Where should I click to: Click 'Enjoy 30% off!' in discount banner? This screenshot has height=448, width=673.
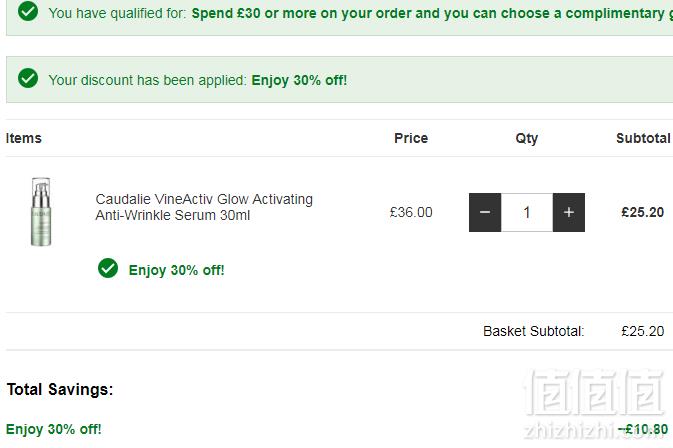click(x=299, y=80)
